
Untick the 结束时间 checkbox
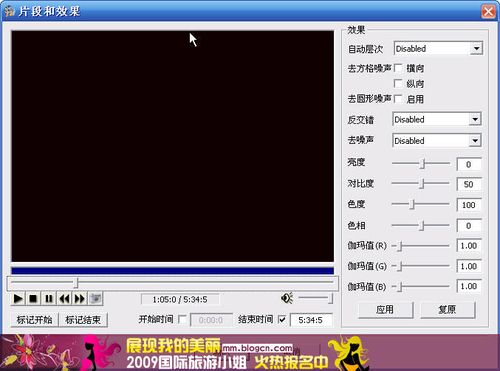282,319
